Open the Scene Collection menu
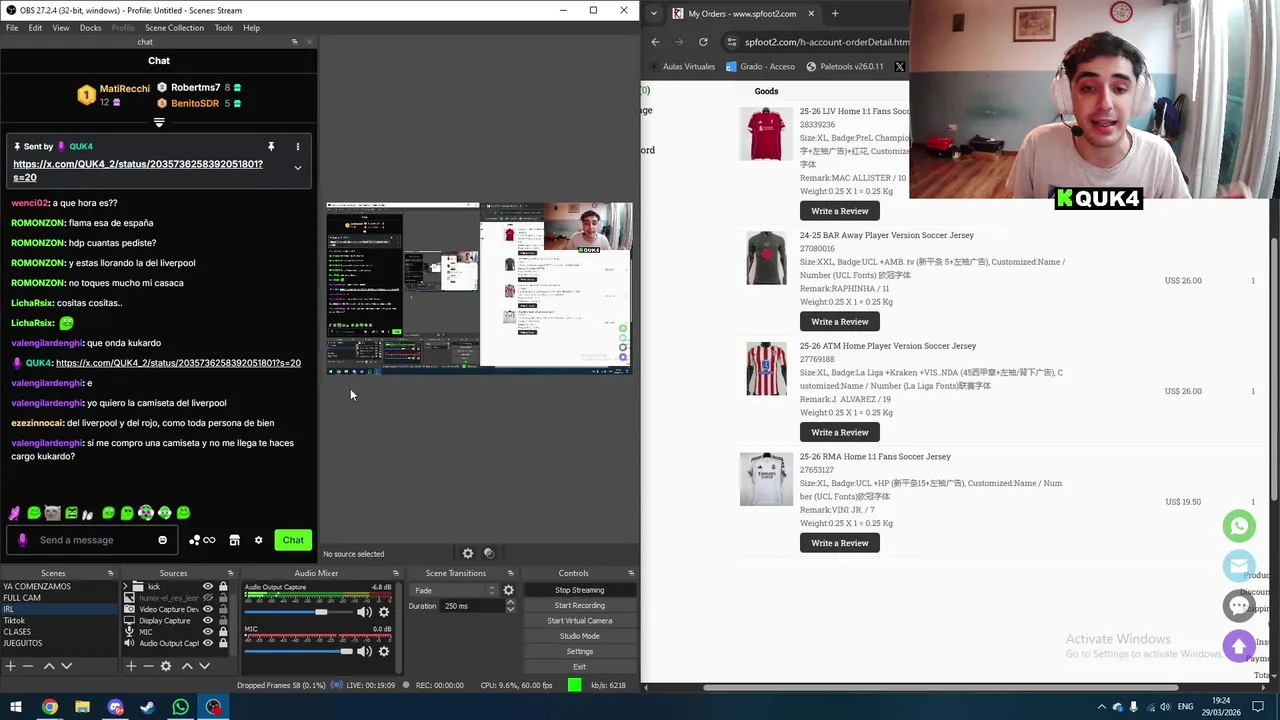Image resolution: width=1280 pixels, height=720 pixels. pyautogui.click(x=174, y=28)
